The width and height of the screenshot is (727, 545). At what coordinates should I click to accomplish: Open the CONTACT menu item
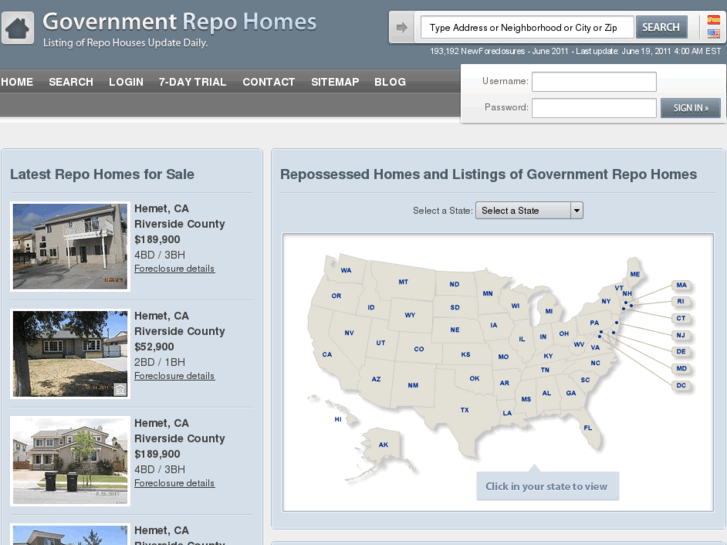point(269,82)
